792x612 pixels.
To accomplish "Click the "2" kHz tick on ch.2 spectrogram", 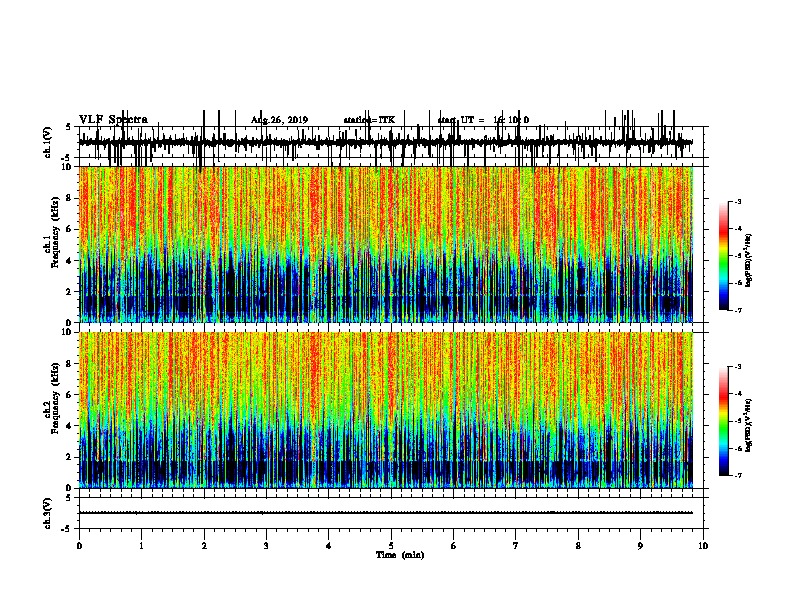I will tap(70, 457).
